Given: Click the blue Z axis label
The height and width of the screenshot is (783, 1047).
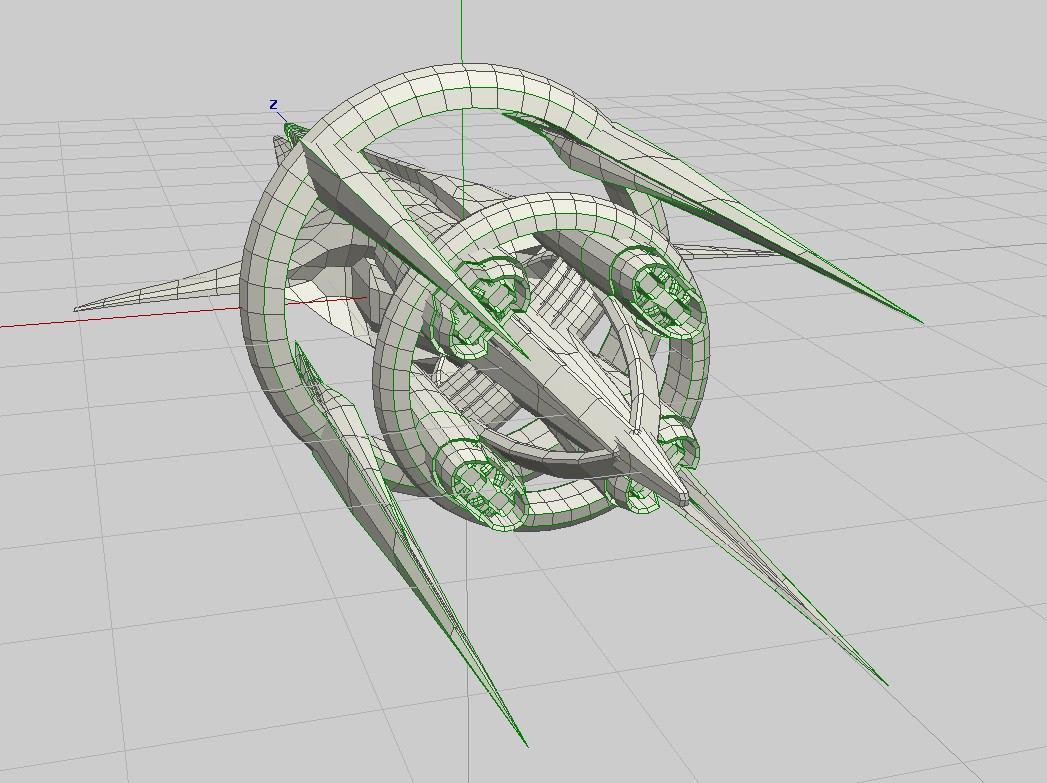Looking at the screenshot, I should [x=273, y=105].
